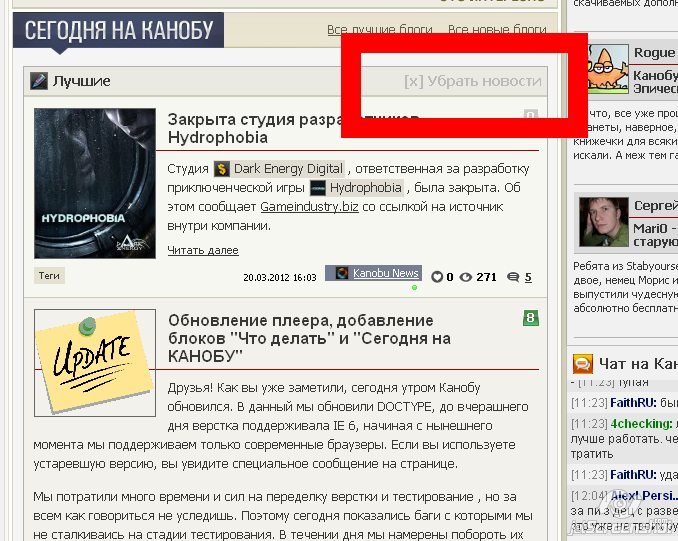Click the orange chat icon beside Чат на Канобу
Screen dimensions: 678x541
(582, 364)
